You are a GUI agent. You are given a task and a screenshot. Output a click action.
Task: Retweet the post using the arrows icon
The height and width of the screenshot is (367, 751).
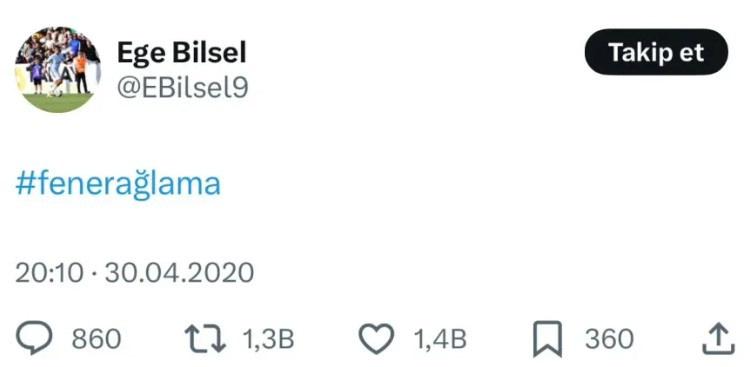205,338
